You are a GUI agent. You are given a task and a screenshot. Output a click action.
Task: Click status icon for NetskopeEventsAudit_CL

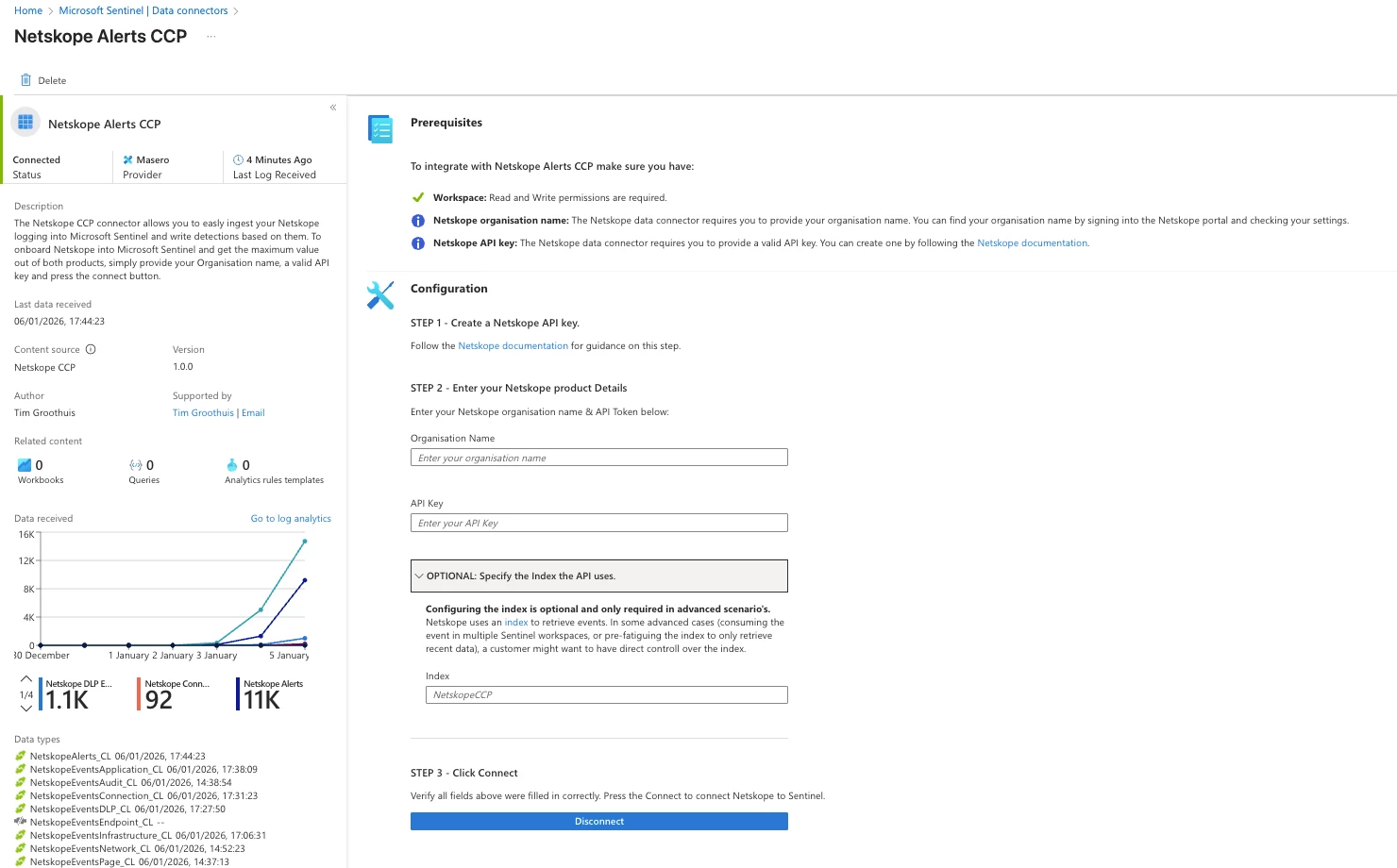20,783
